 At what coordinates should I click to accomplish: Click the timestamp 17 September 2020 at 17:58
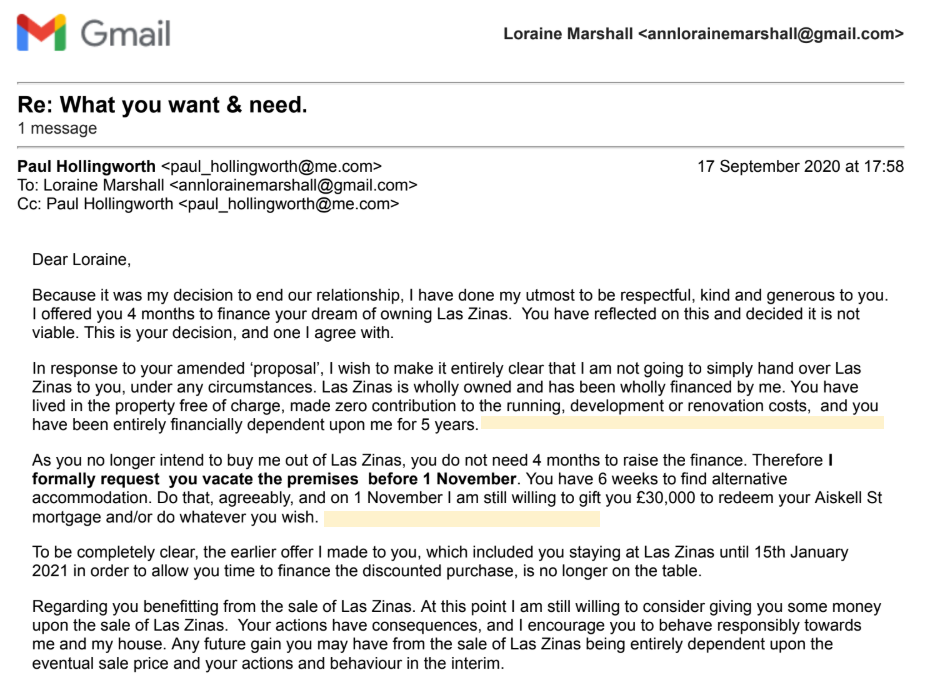coord(800,167)
